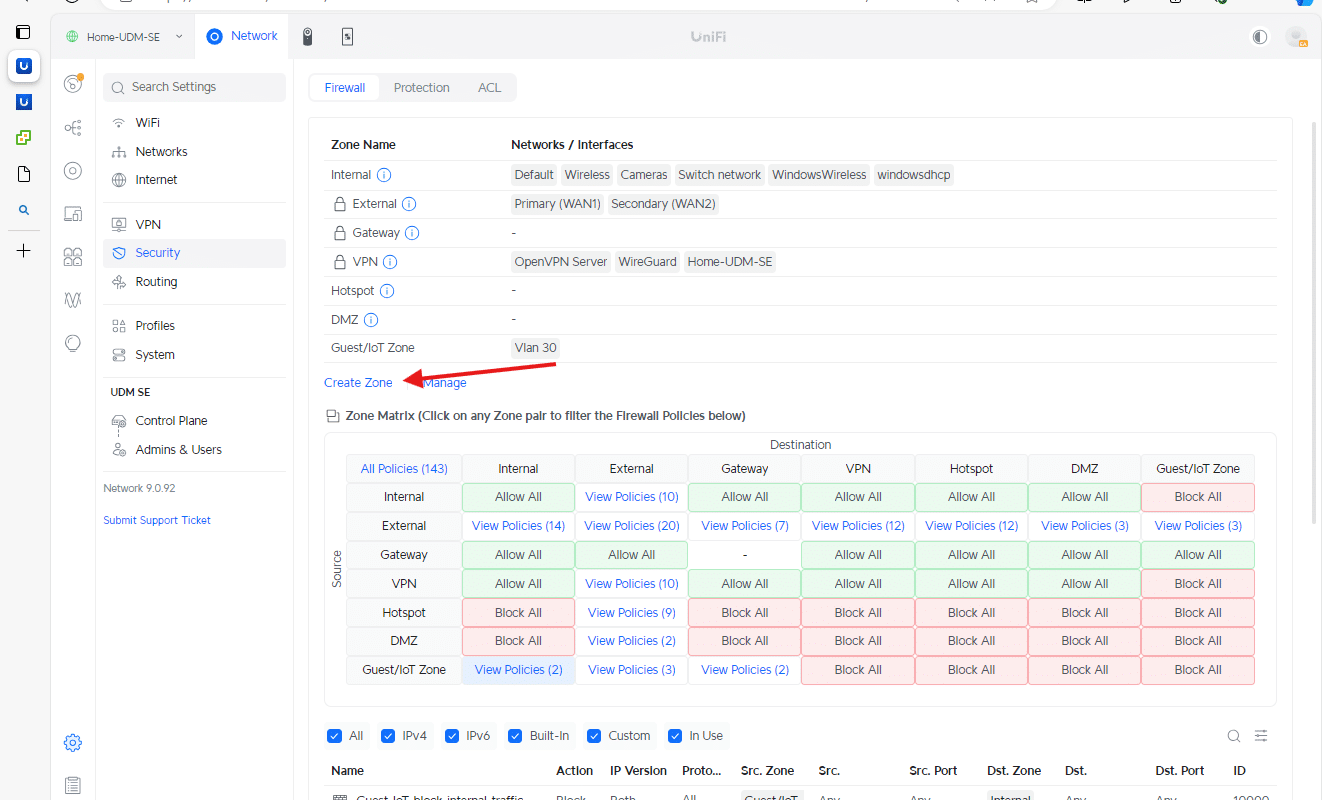Click the info icon next to VPN zone
Screen dimensions: 1322x800
pyautogui.click(x=390, y=262)
